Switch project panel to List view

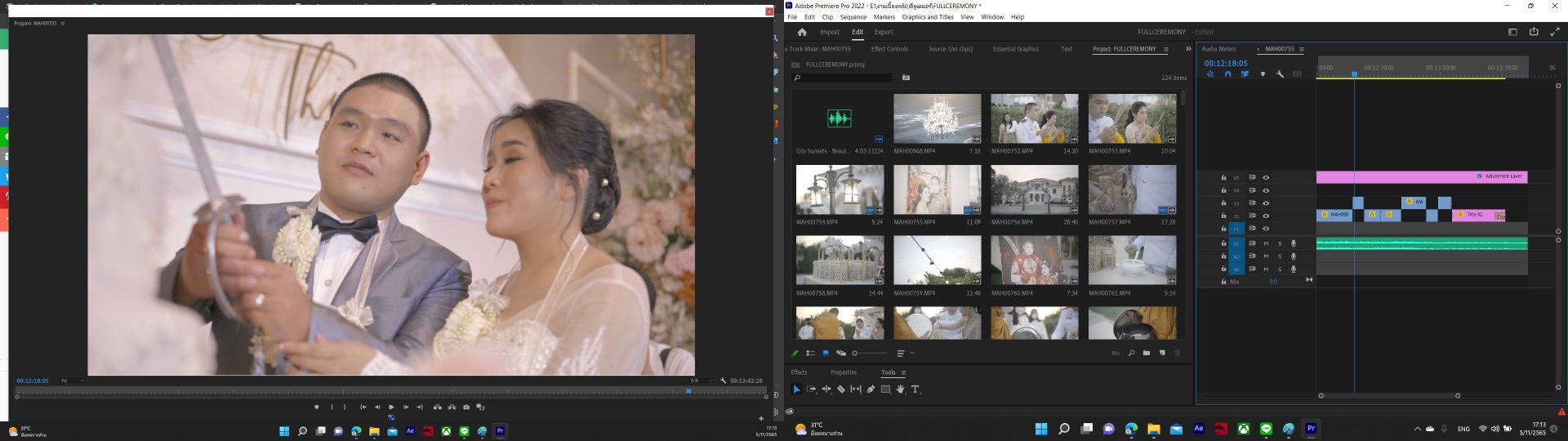pyautogui.click(x=810, y=354)
